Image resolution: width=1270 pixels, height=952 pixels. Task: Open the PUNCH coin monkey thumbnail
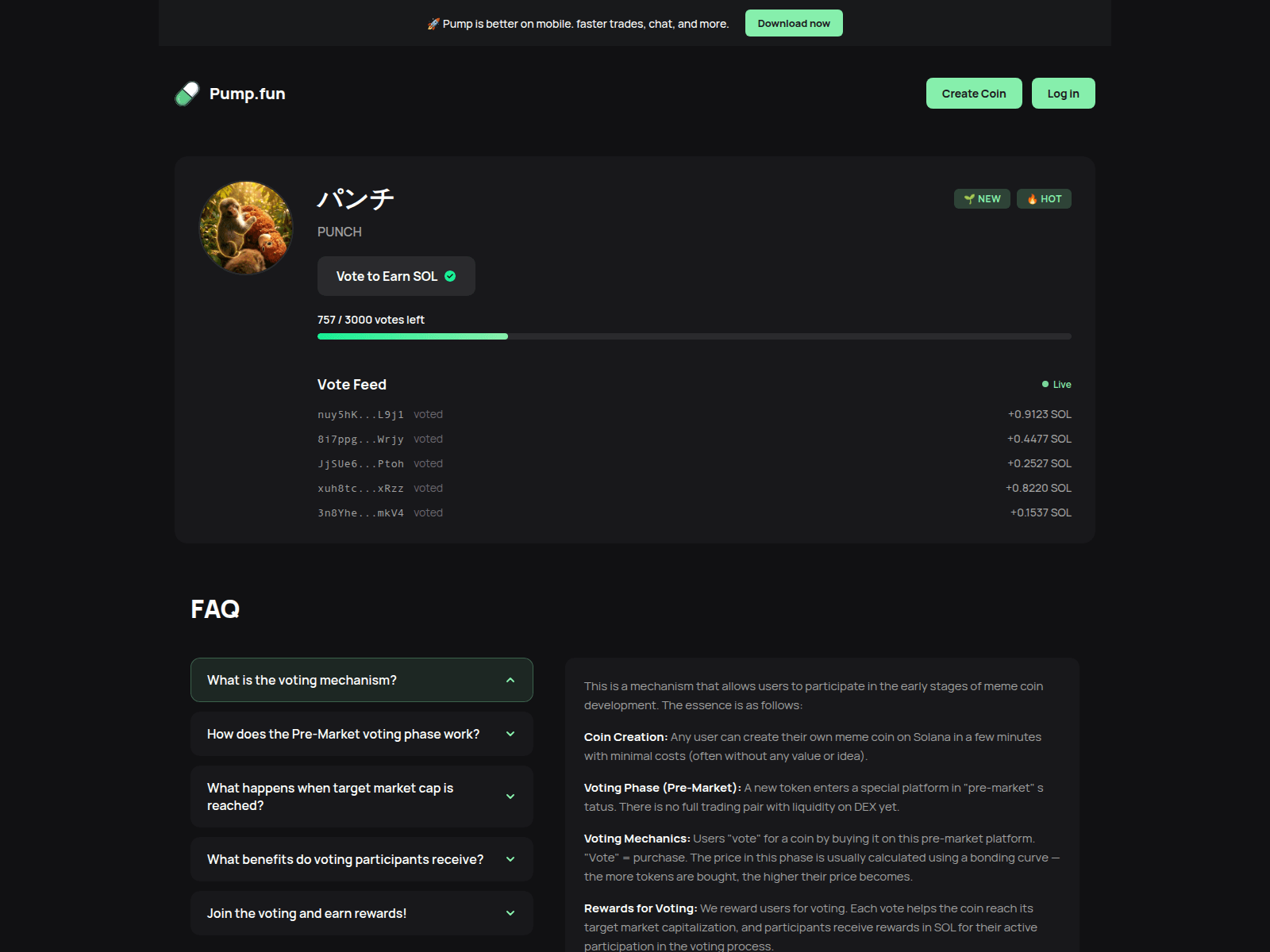tap(246, 228)
